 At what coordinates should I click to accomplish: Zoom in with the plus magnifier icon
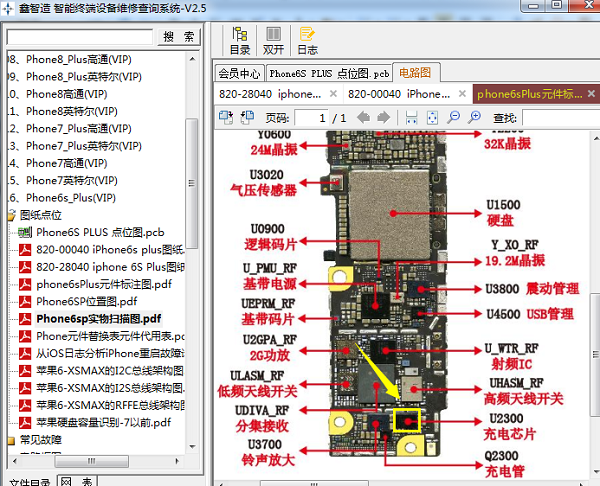point(474,117)
